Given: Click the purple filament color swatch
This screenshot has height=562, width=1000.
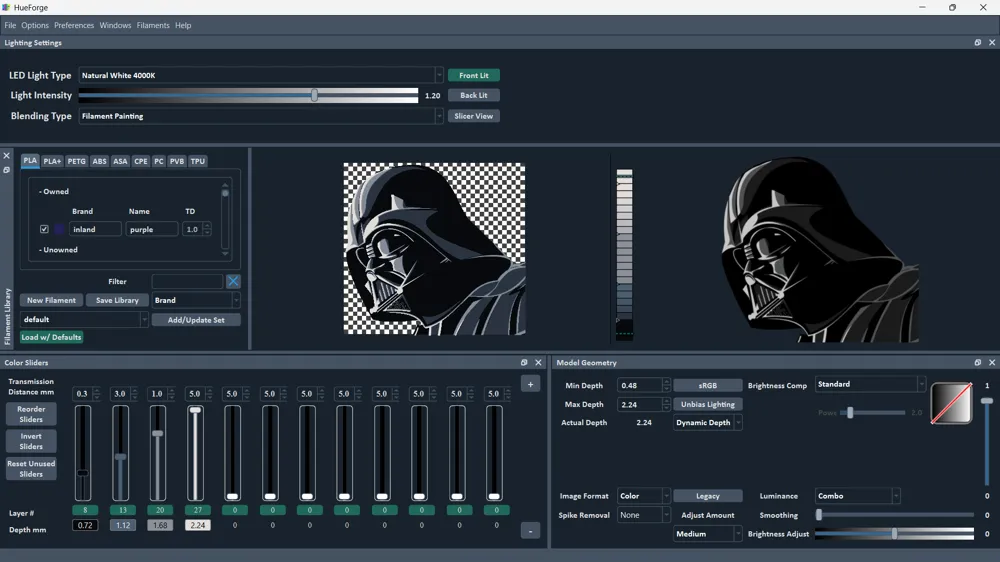Looking at the screenshot, I should (59, 229).
